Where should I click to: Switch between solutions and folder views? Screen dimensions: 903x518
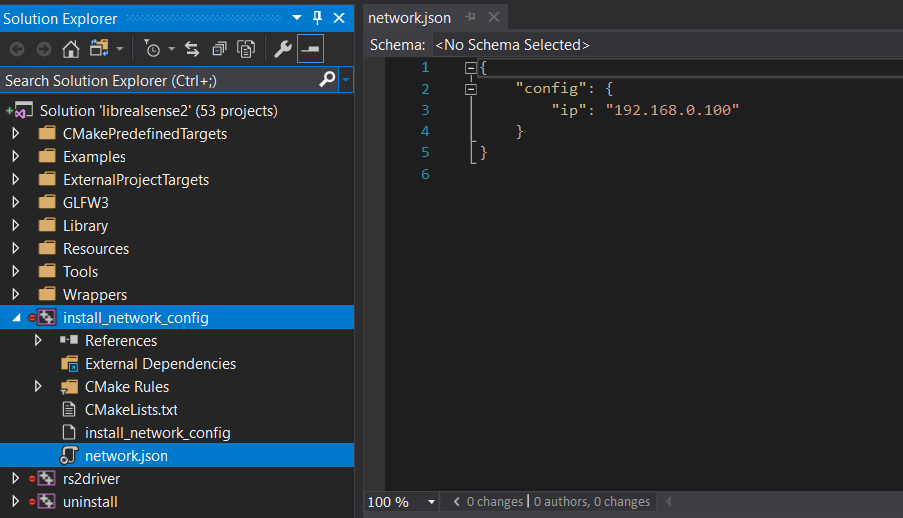coord(99,48)
